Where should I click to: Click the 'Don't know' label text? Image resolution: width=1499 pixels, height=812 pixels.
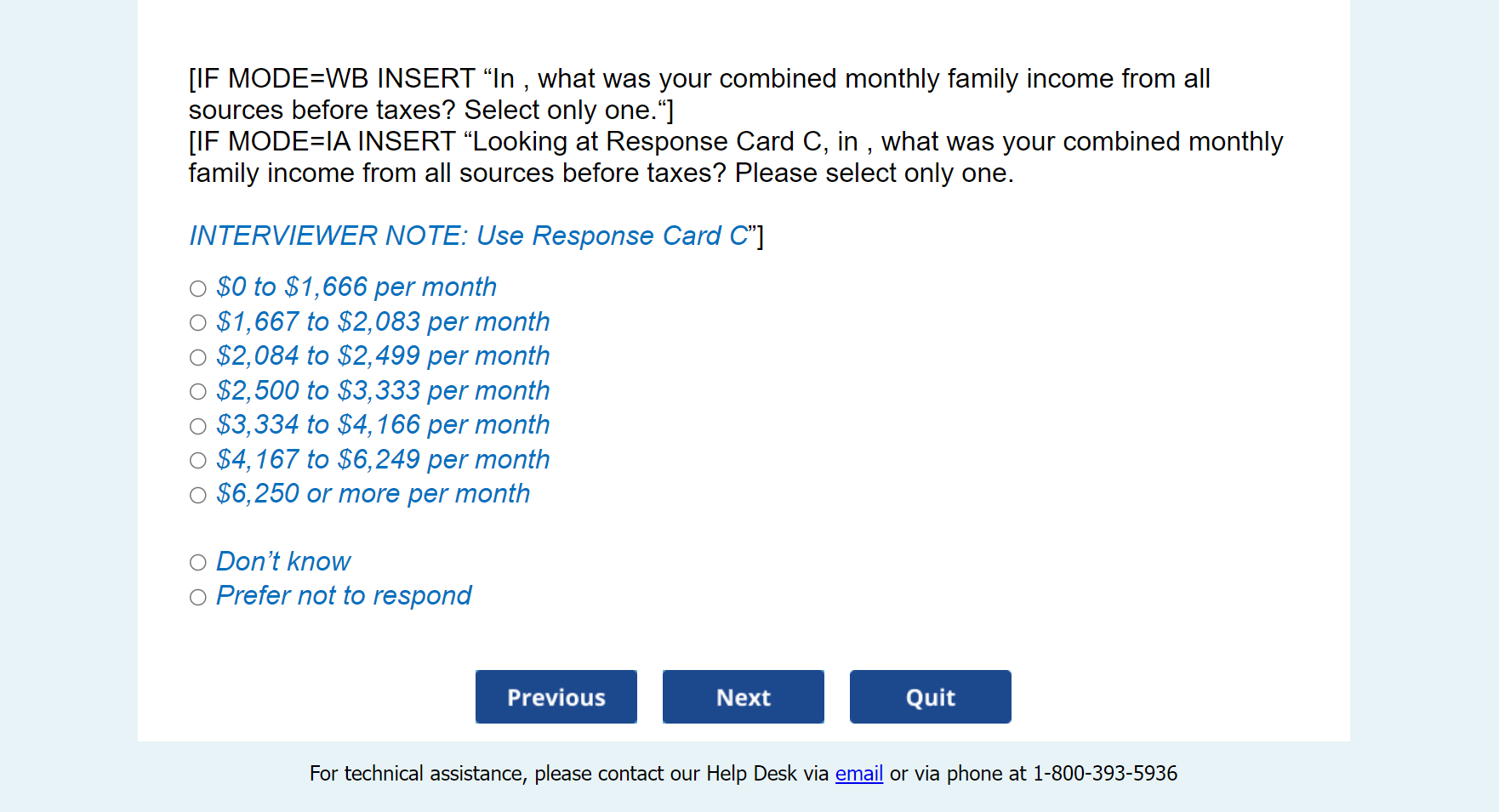click(x=283, y=562)
